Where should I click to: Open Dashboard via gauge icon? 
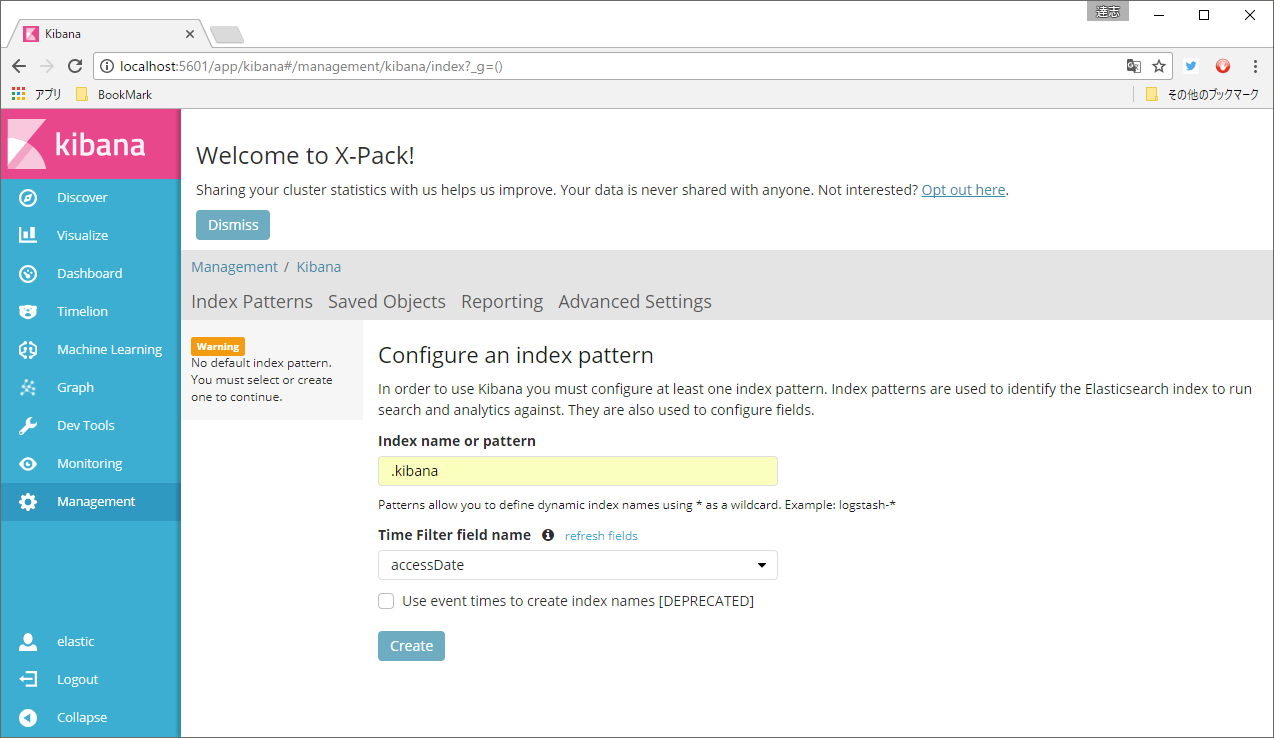[x=28, y=274]
